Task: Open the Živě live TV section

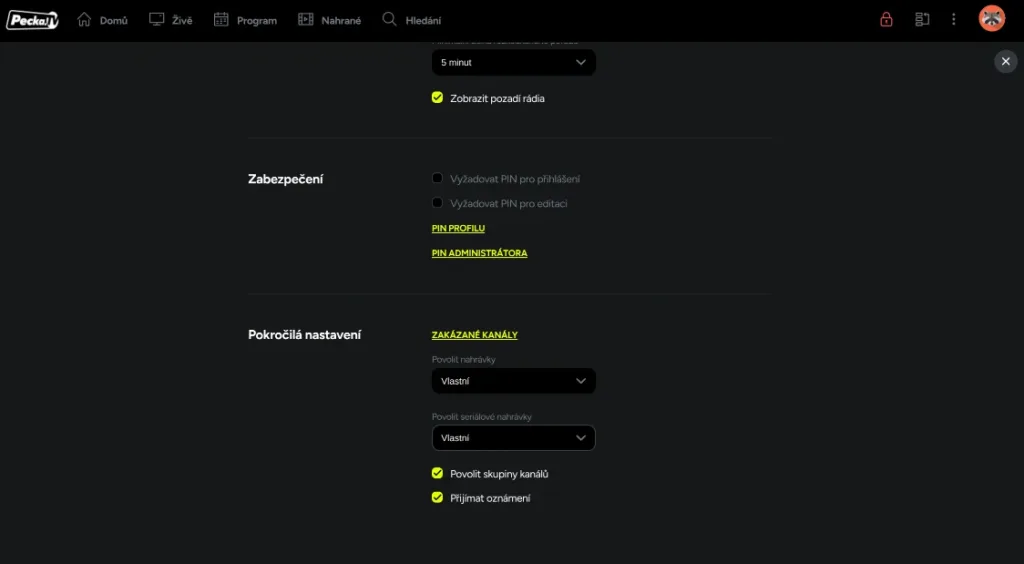Action: click(171, 20)
